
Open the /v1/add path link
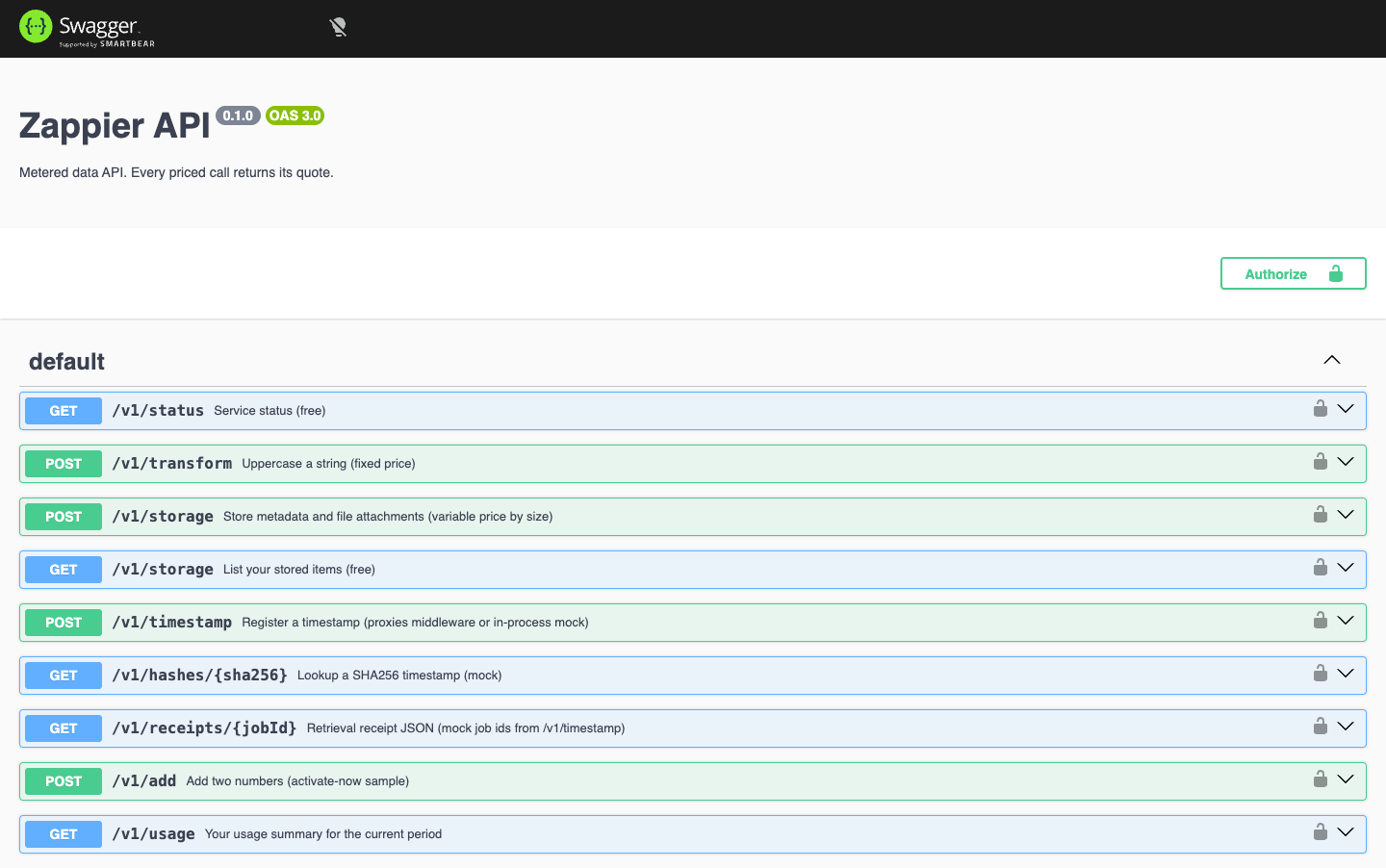144,781
